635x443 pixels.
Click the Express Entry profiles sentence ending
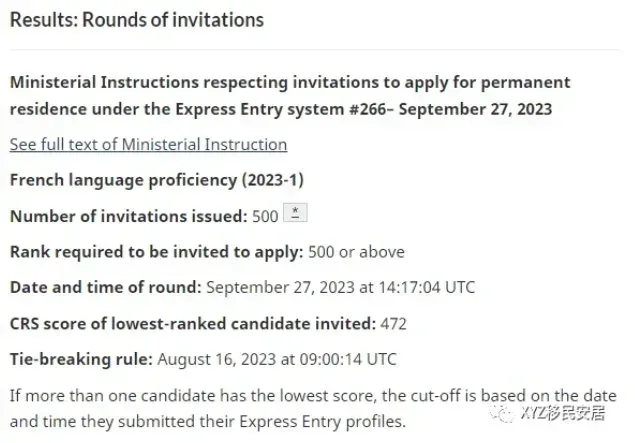click(322, 422)
